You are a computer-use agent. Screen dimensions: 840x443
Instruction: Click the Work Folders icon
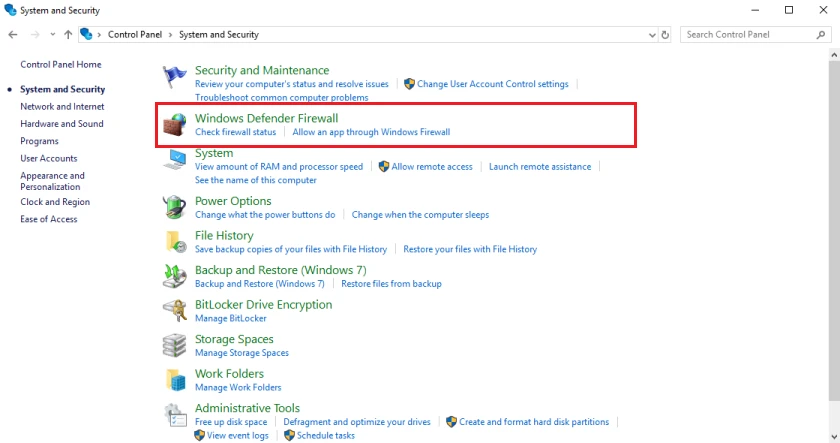[x=175, y=380]
